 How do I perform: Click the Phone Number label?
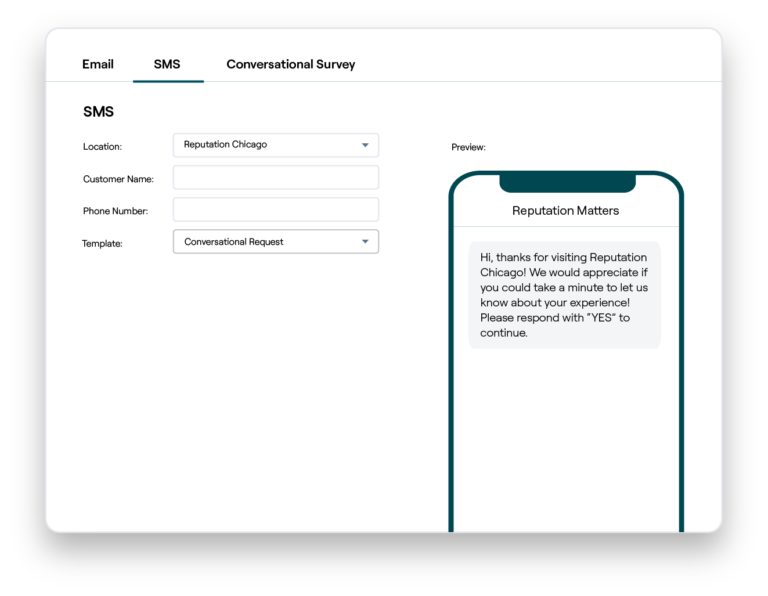[x=115, y=211]
